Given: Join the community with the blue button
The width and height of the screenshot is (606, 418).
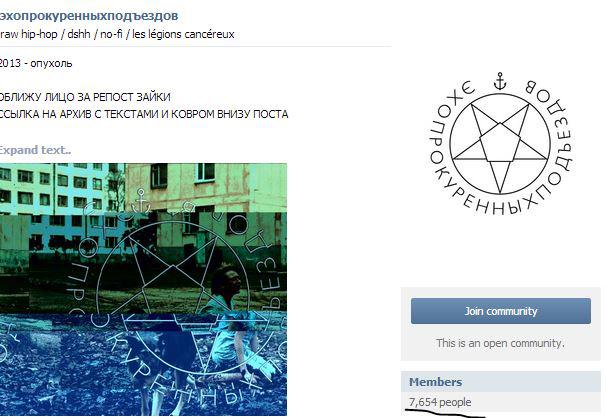Looking at the screenshot, I should click(500, 311).
